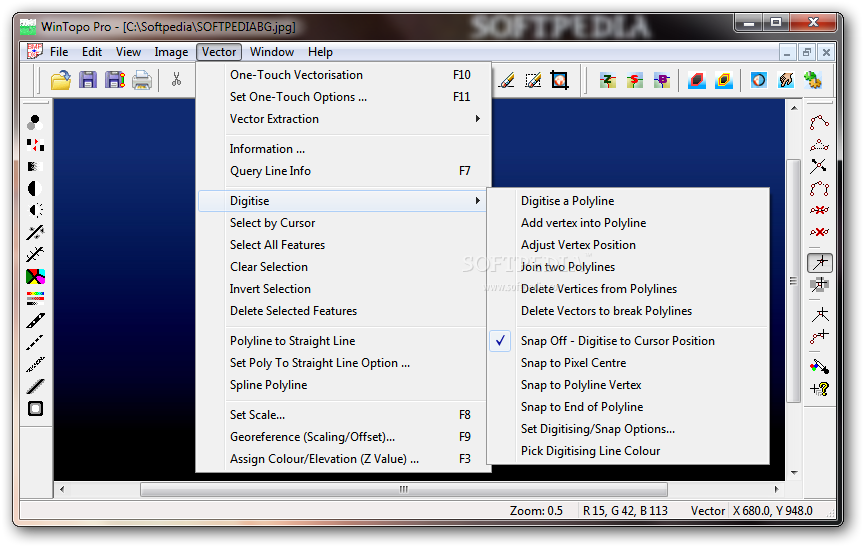
Task: Click the green Z toolbar icon
Action: click(x=608, y=80)
